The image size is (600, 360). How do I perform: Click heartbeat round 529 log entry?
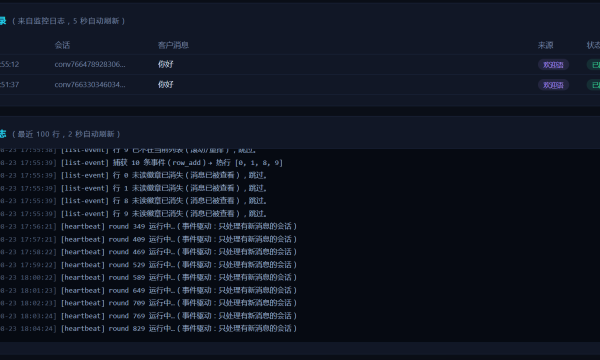pos(148,265)
